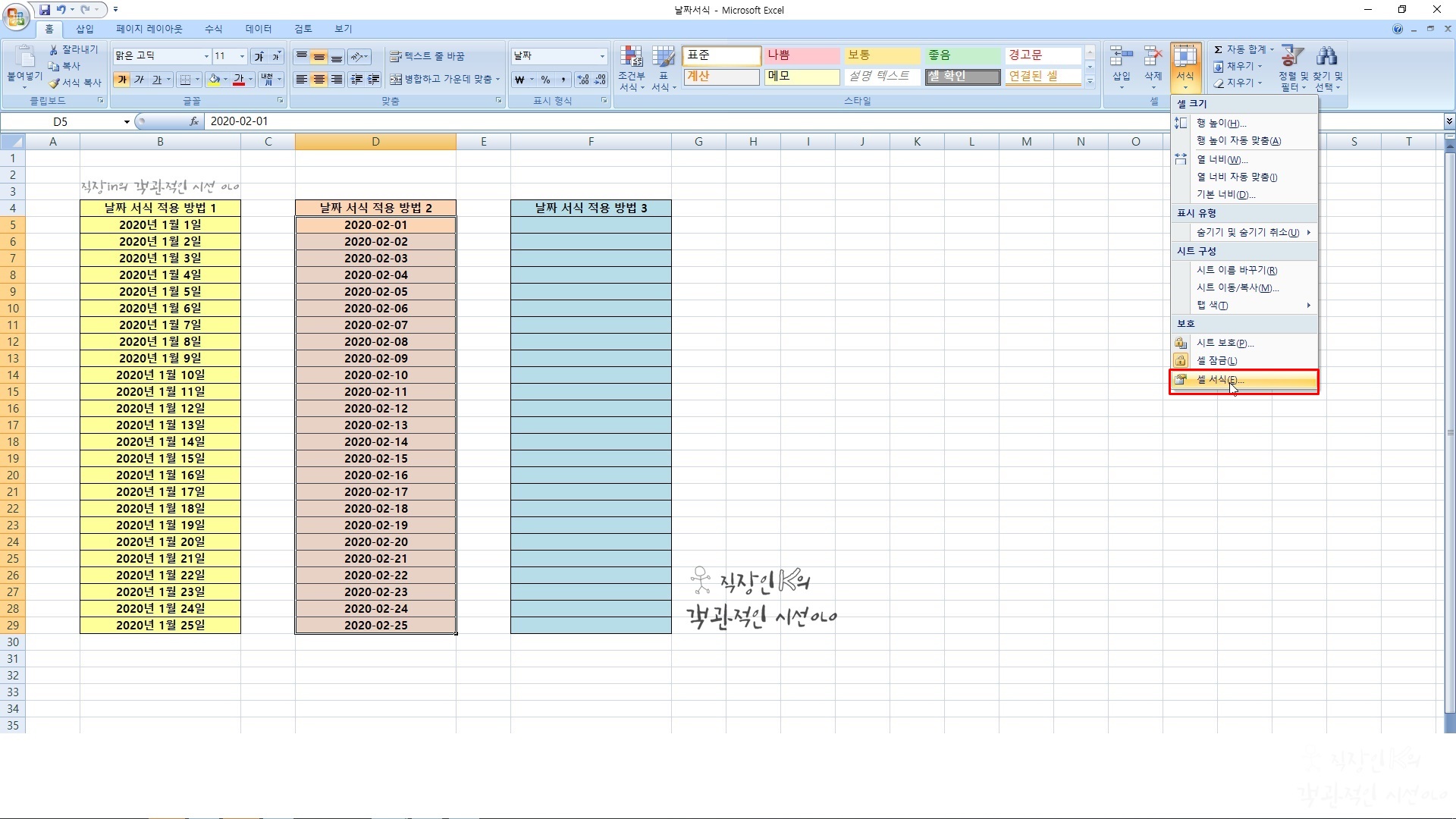Open the font name dropdown
1456x819 pixels.
(206, 56)
